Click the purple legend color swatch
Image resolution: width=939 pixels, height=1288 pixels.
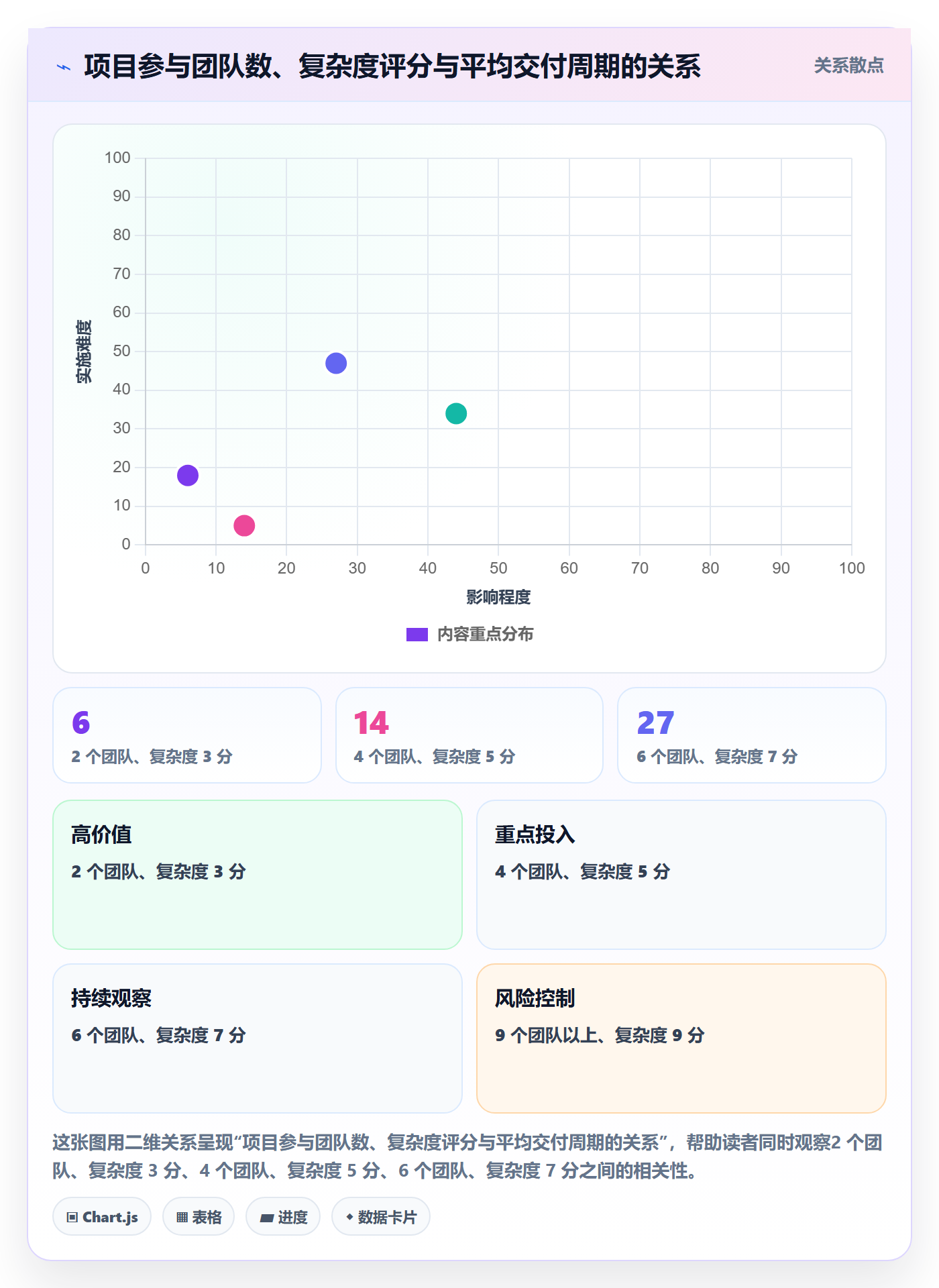click(x=417, y=635)
